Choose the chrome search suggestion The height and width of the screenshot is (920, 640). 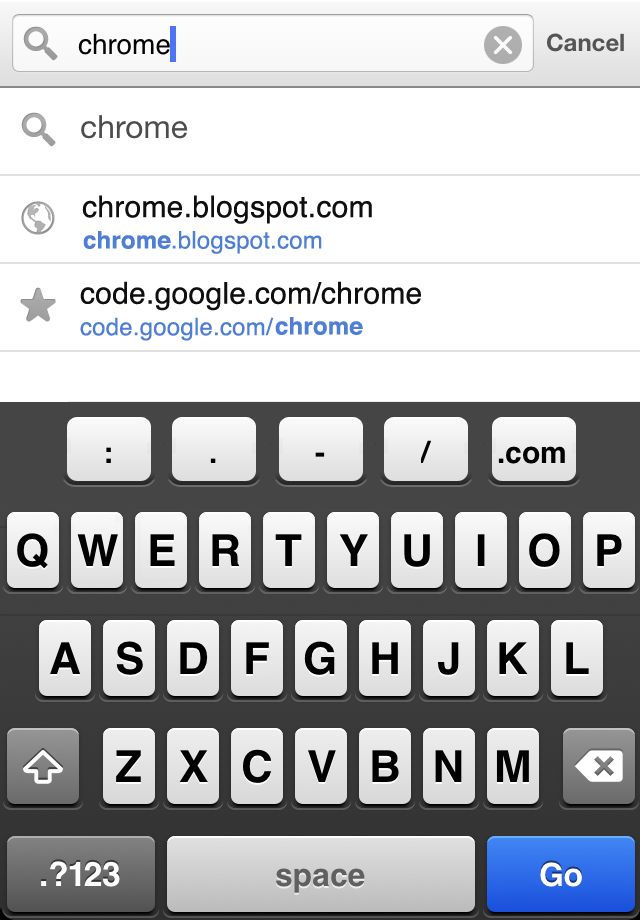(x=320, y=131)
